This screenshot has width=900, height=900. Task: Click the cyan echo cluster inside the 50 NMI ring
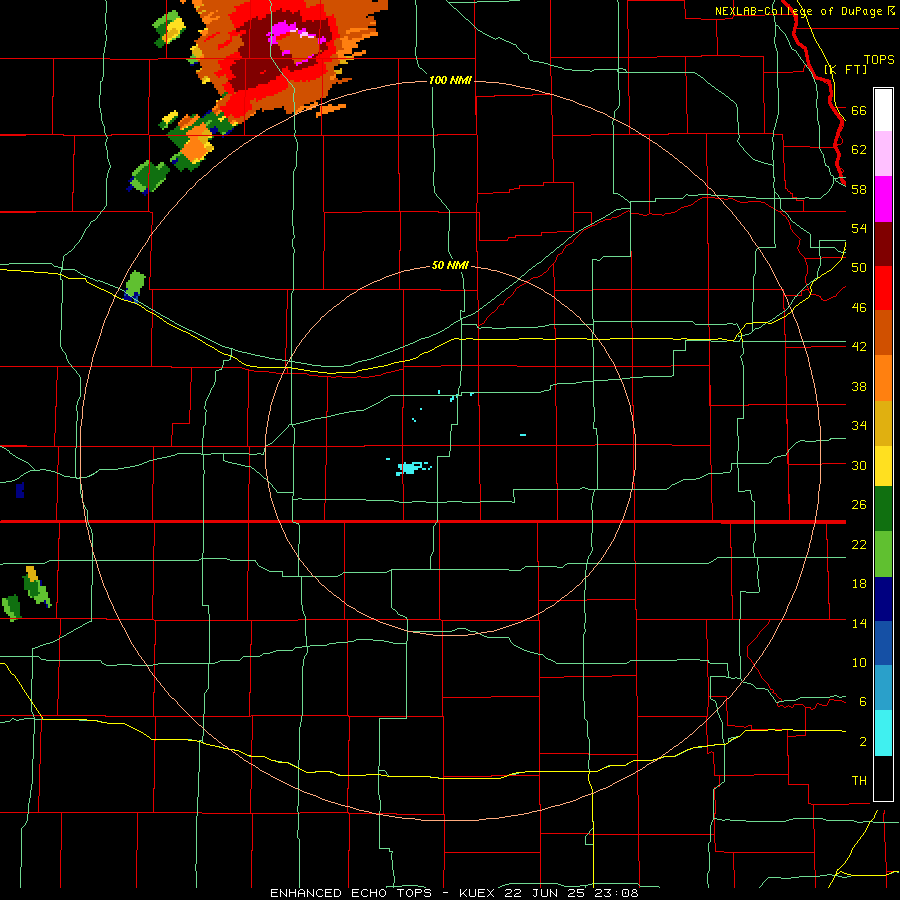(x=409, y=467)
